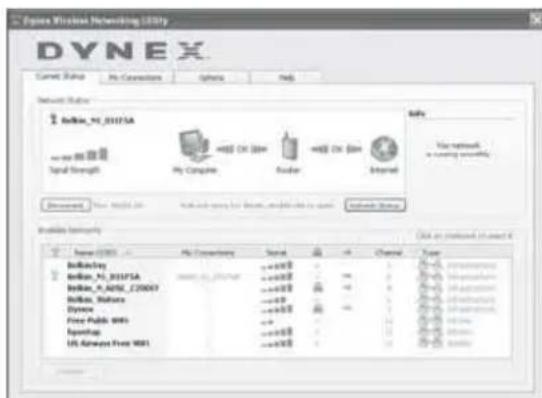The width and height of the screenshot is (542, 398).
Task: Sort networks by Name (SSID) column
Action: [x=95, y=253]
